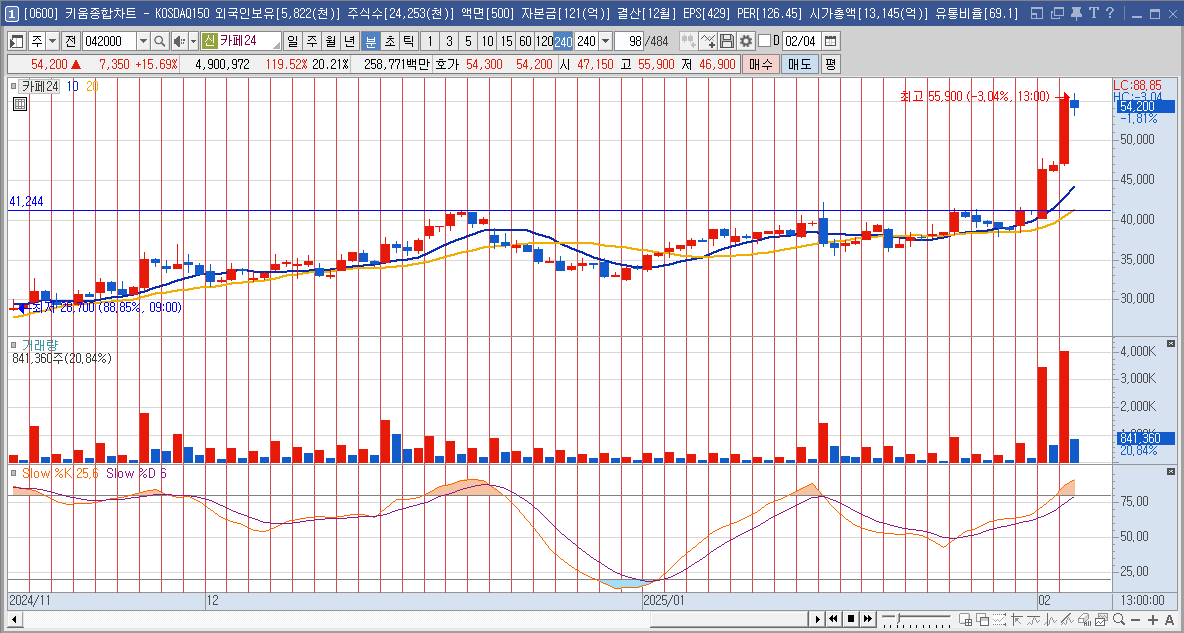Click the overlapping windows icon at bottom
This screenshot has height=633, width=1184.
[x=982, y=619]
